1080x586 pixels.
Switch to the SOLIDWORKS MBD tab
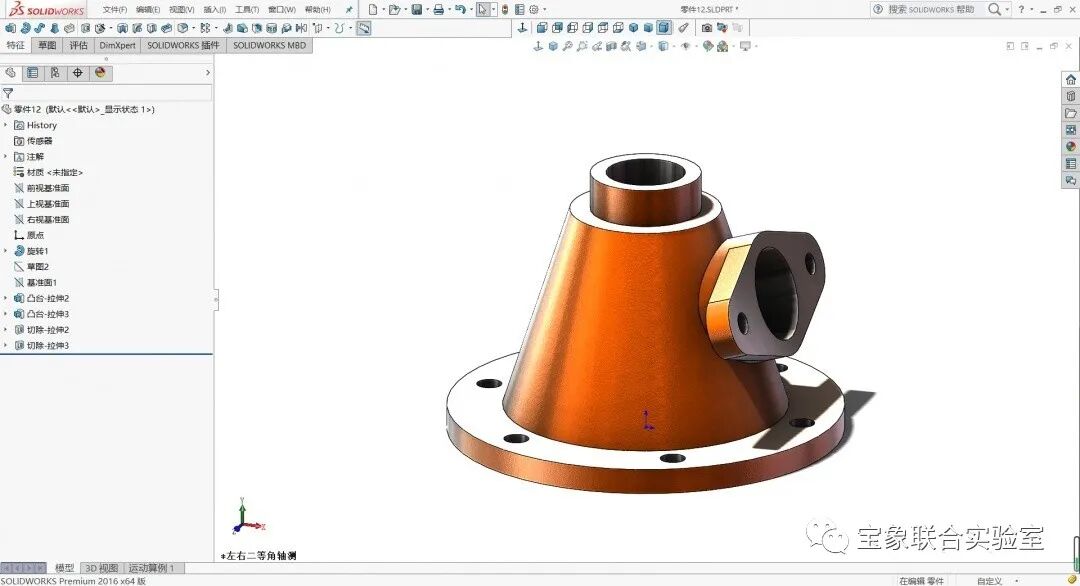[x=269, y=45]
